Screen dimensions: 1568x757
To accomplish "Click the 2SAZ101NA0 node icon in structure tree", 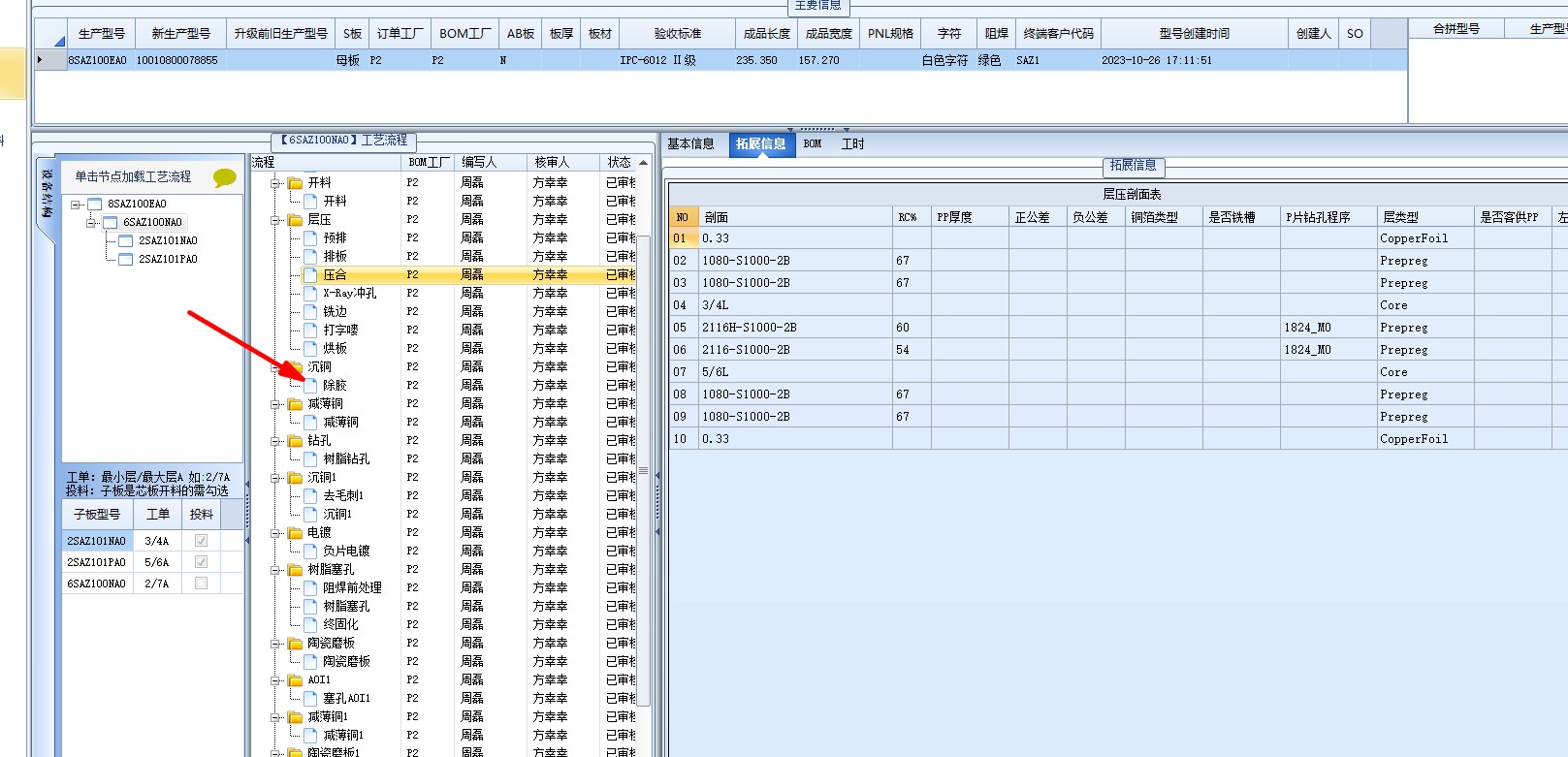I will tap(126, 241).
